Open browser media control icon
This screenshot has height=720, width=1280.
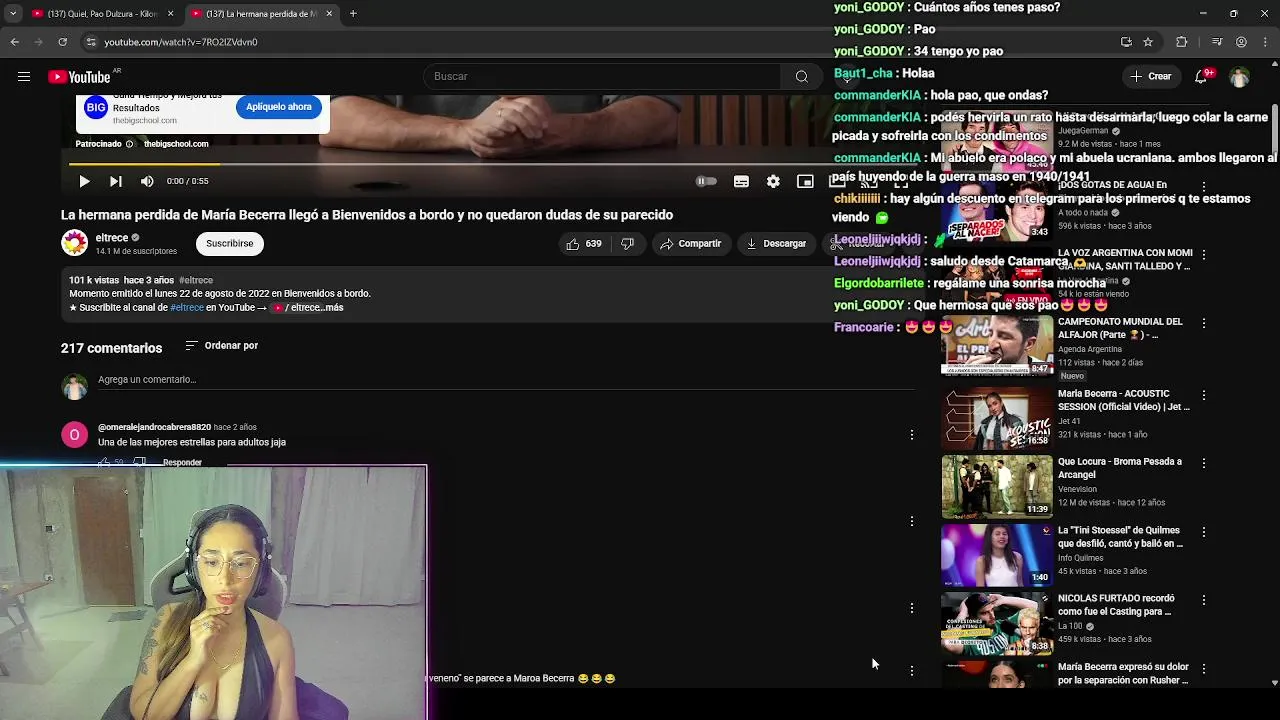tap(1217, 42)
